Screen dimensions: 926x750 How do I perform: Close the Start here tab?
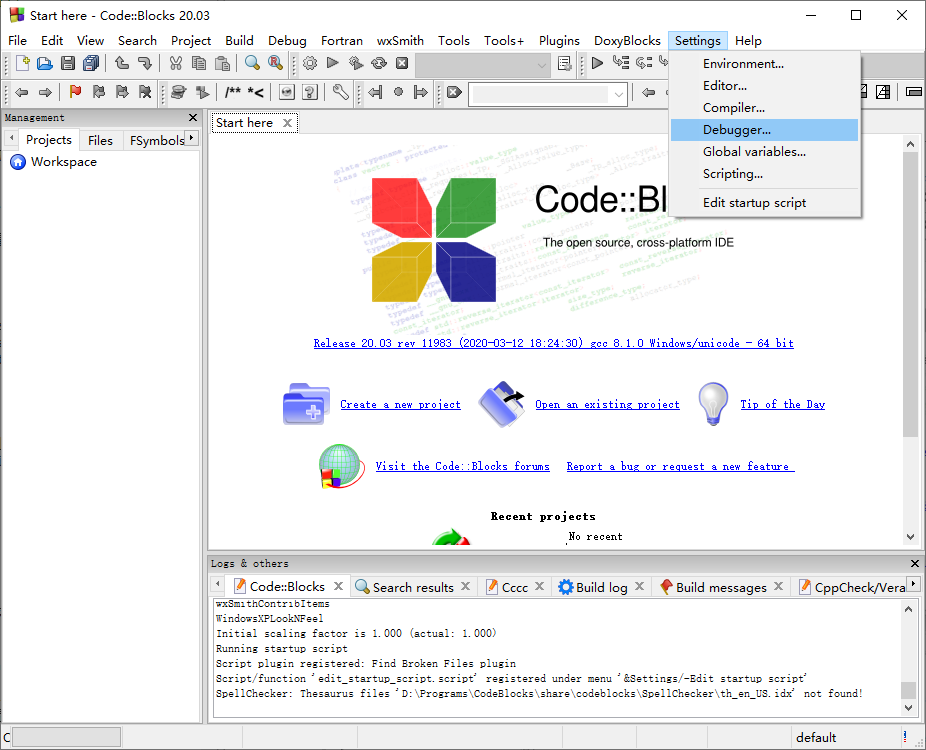[287, 123]
